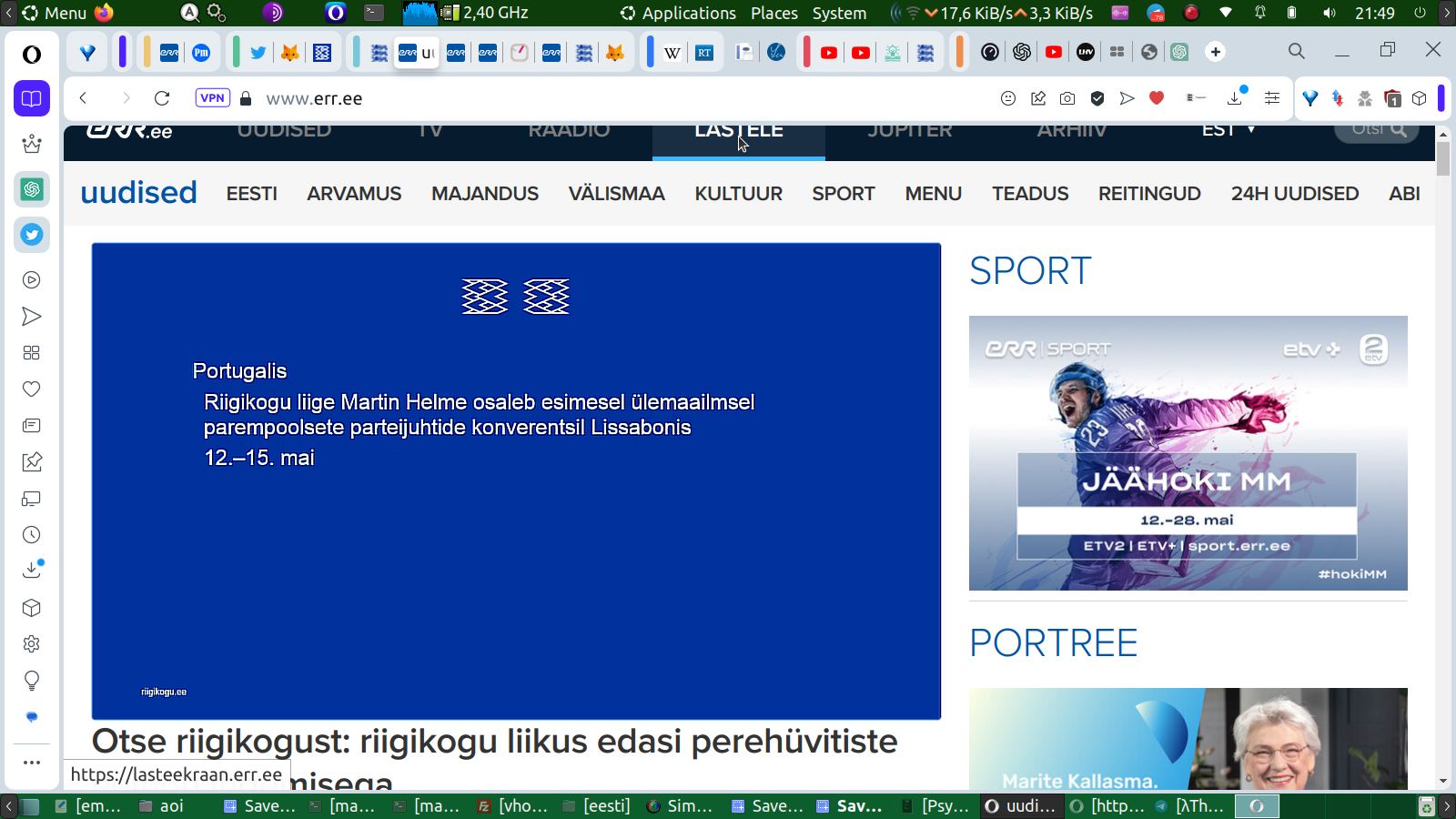This screenshot has height=819, width=1456.
Task: Open ChatGPT from the Opera sidebar
Action: tap(32, 189)
